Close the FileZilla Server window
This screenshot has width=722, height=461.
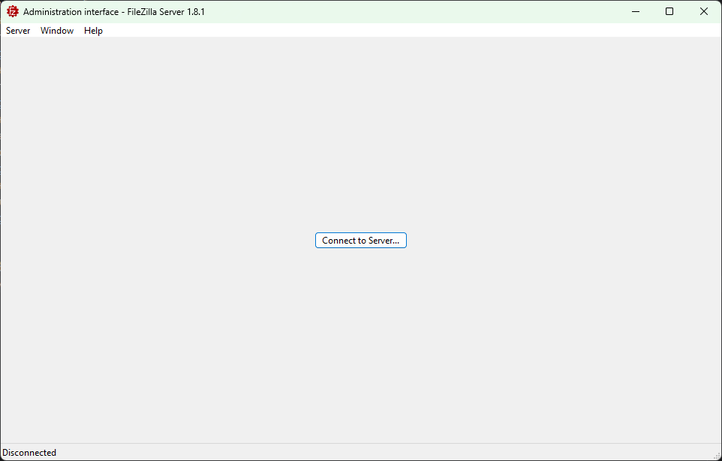point(704,12)
